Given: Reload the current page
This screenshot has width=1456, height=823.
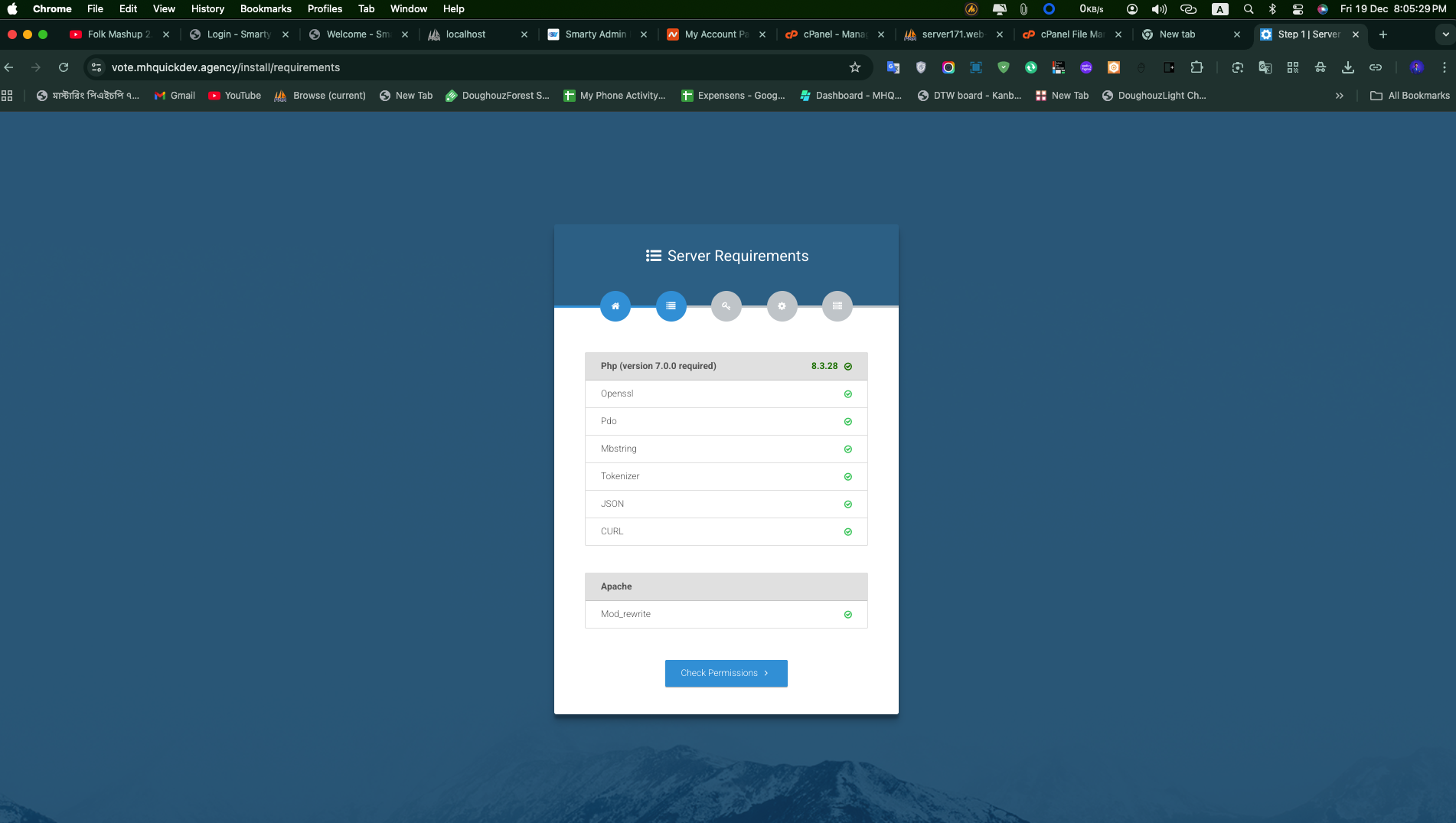Looking at the screenshot, I should tap(64, 67).
